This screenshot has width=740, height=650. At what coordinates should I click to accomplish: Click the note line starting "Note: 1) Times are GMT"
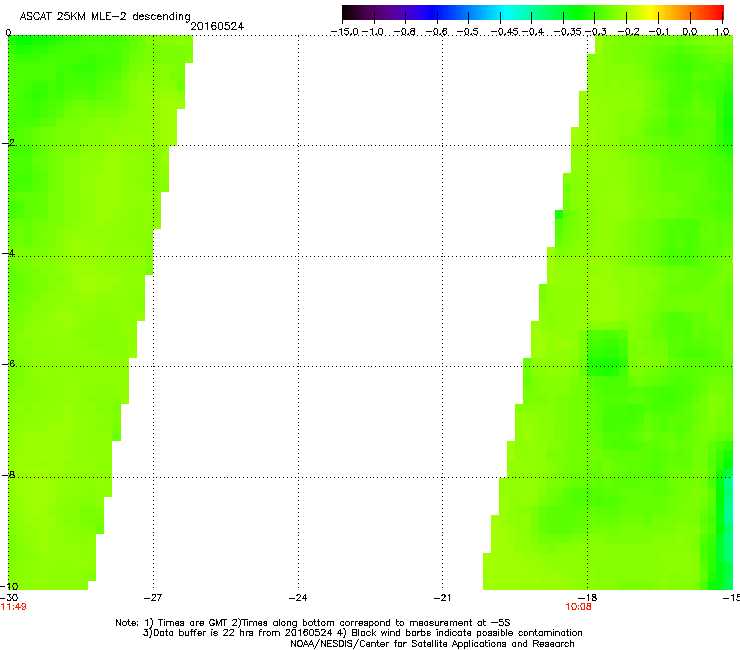click(x=313, y=623)
